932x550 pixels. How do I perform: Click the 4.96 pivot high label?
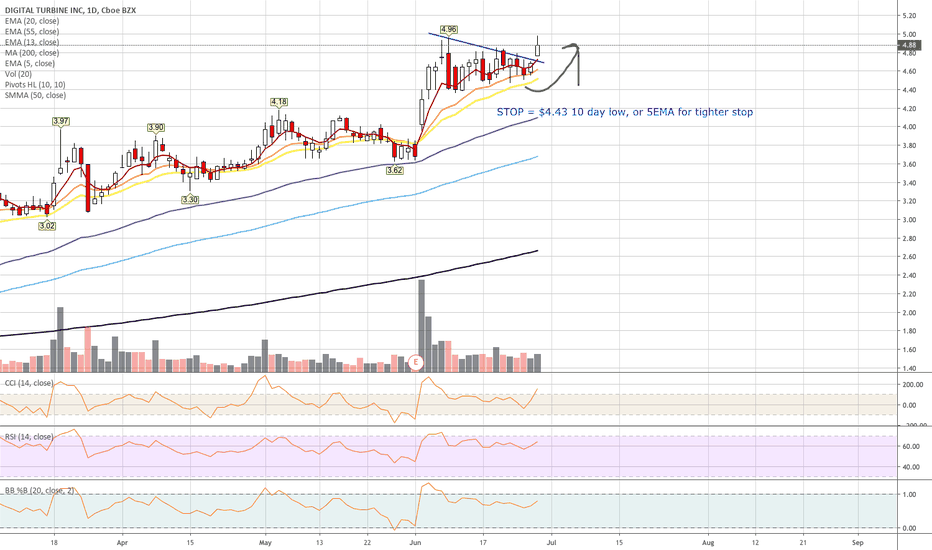point(449,29)
